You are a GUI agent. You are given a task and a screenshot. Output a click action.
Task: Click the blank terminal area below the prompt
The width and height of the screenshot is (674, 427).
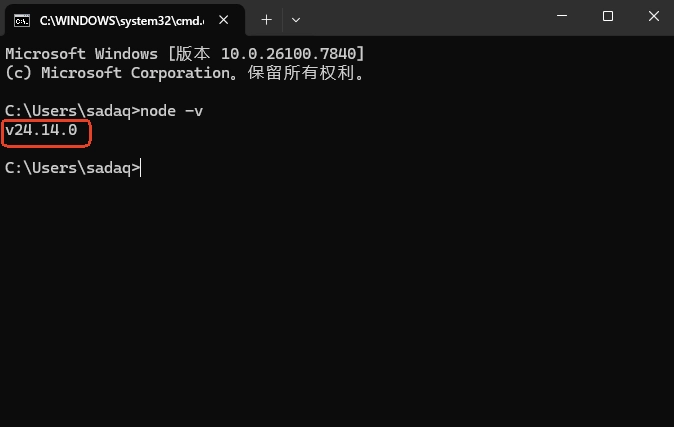[x=336, y=300]
